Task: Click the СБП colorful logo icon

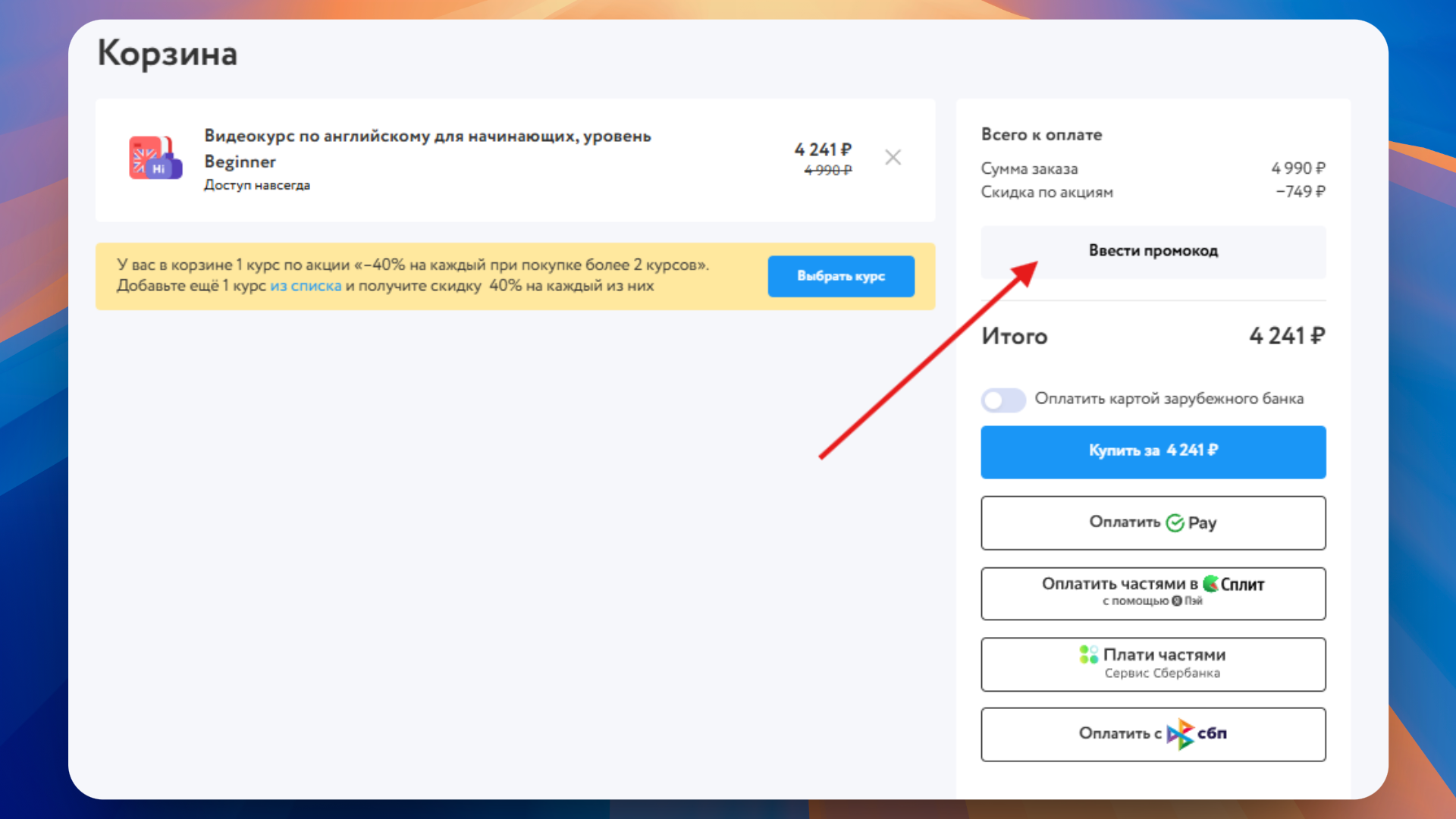Action: [x=1179, y=734]
